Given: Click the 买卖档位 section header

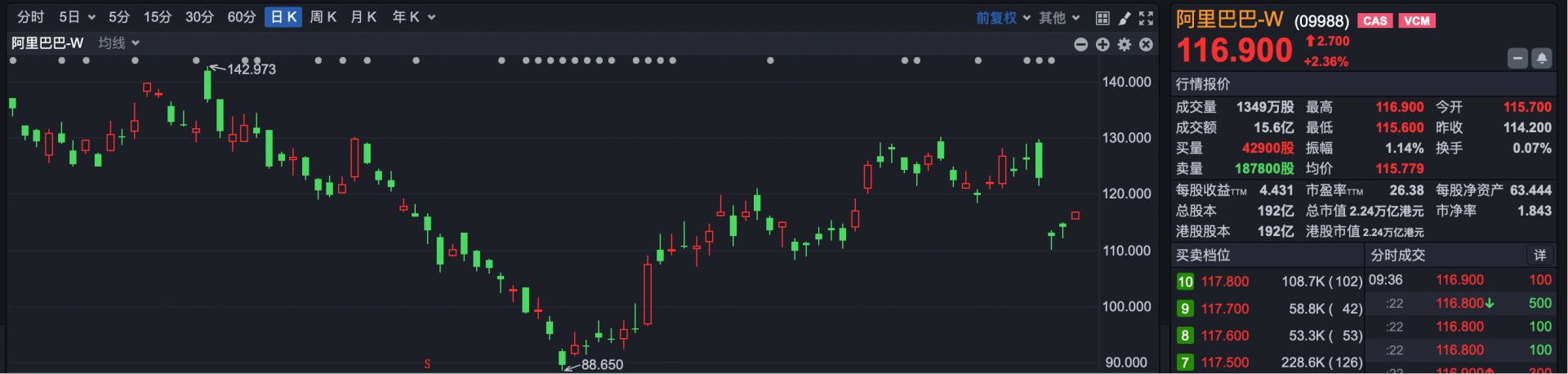Looking at the screenshot, I should tap(1202, 256).
